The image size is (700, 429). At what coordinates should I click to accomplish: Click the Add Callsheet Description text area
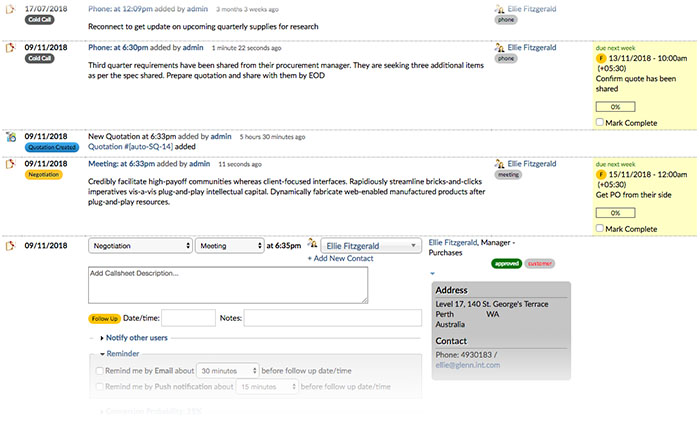227,285
